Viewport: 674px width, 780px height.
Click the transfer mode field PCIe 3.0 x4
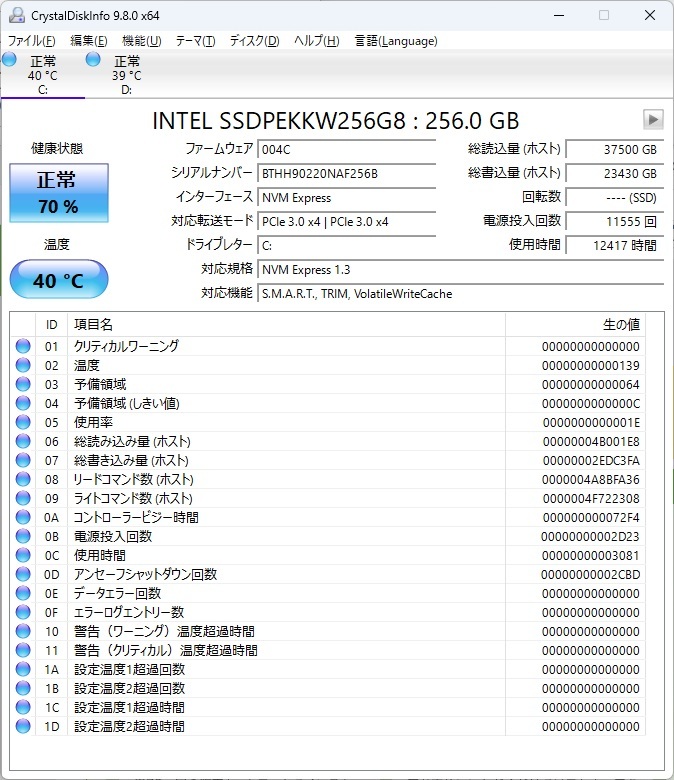347,221
